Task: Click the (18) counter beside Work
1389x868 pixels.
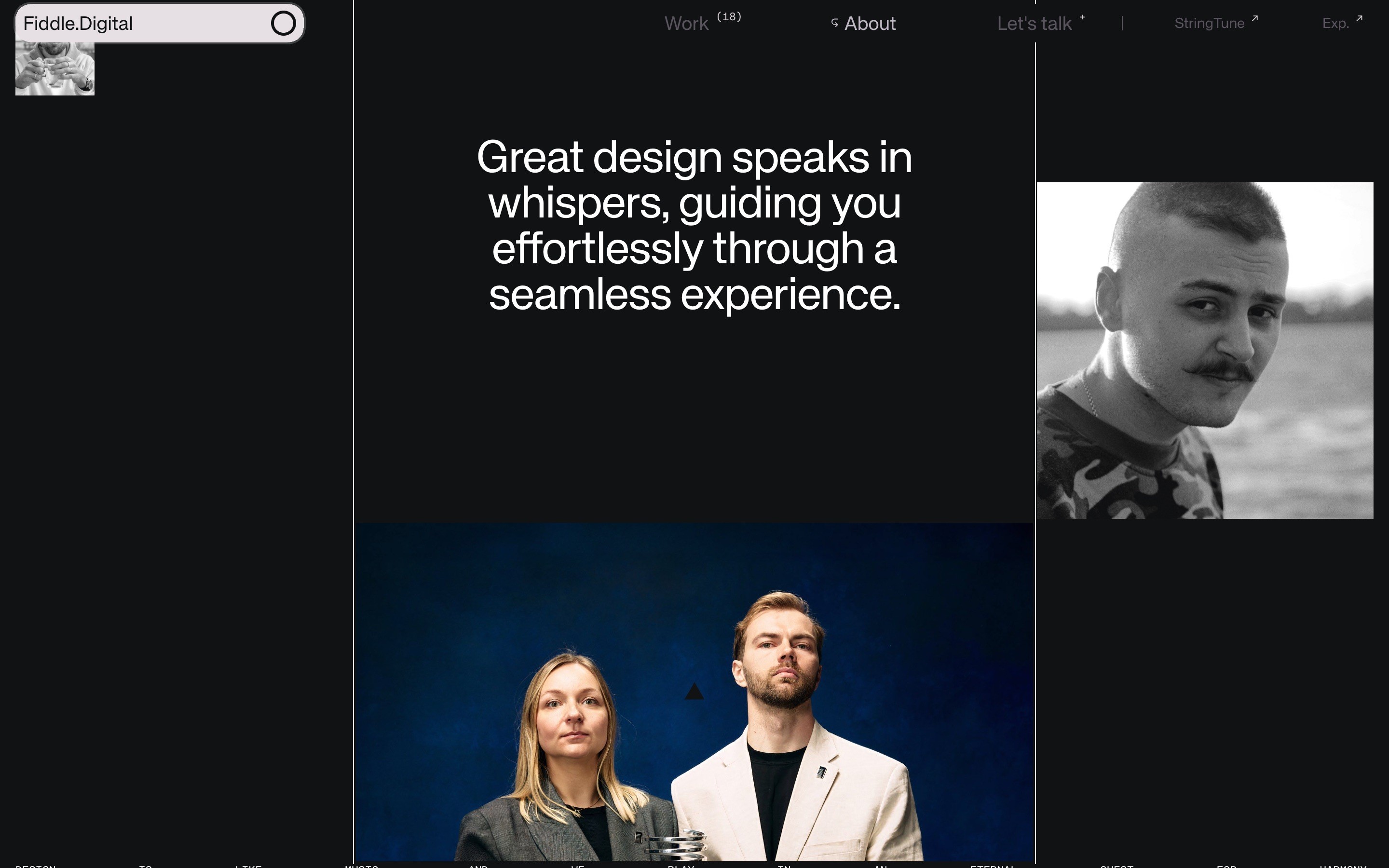Action: click(x=729, y=17)
